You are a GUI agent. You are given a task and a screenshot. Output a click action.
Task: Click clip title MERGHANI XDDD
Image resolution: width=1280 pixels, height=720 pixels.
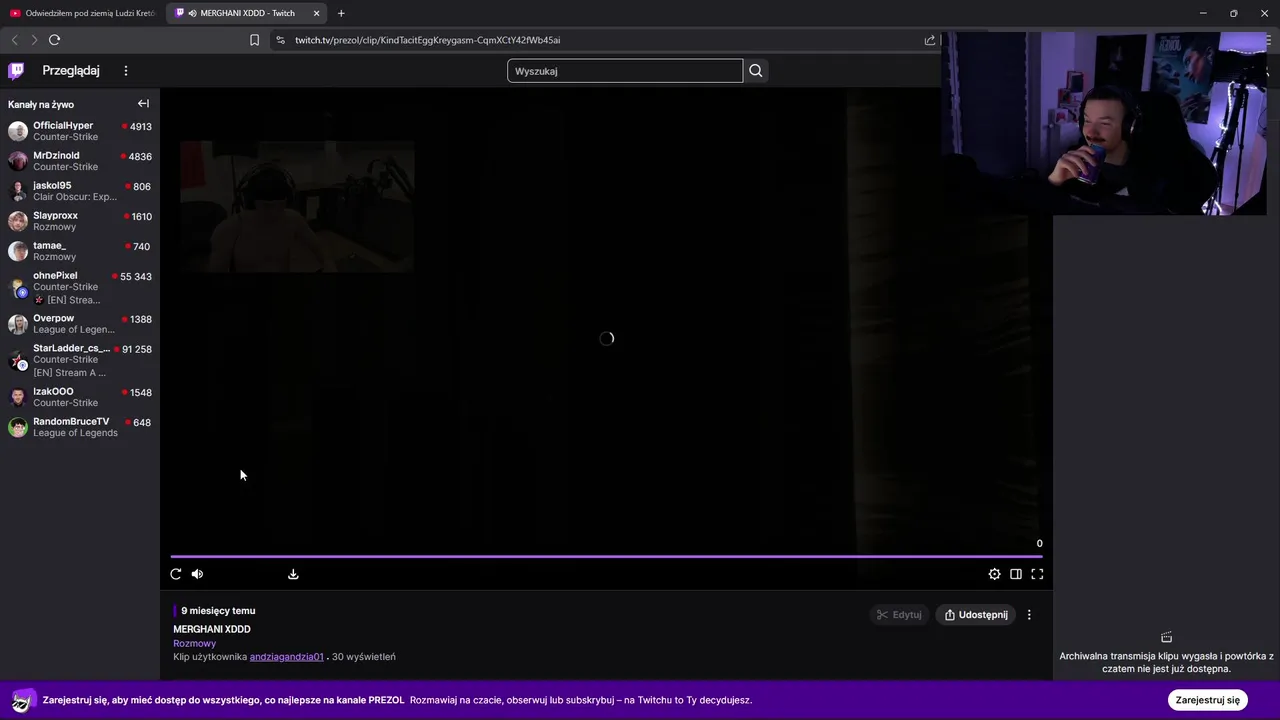tap(212, 629)
